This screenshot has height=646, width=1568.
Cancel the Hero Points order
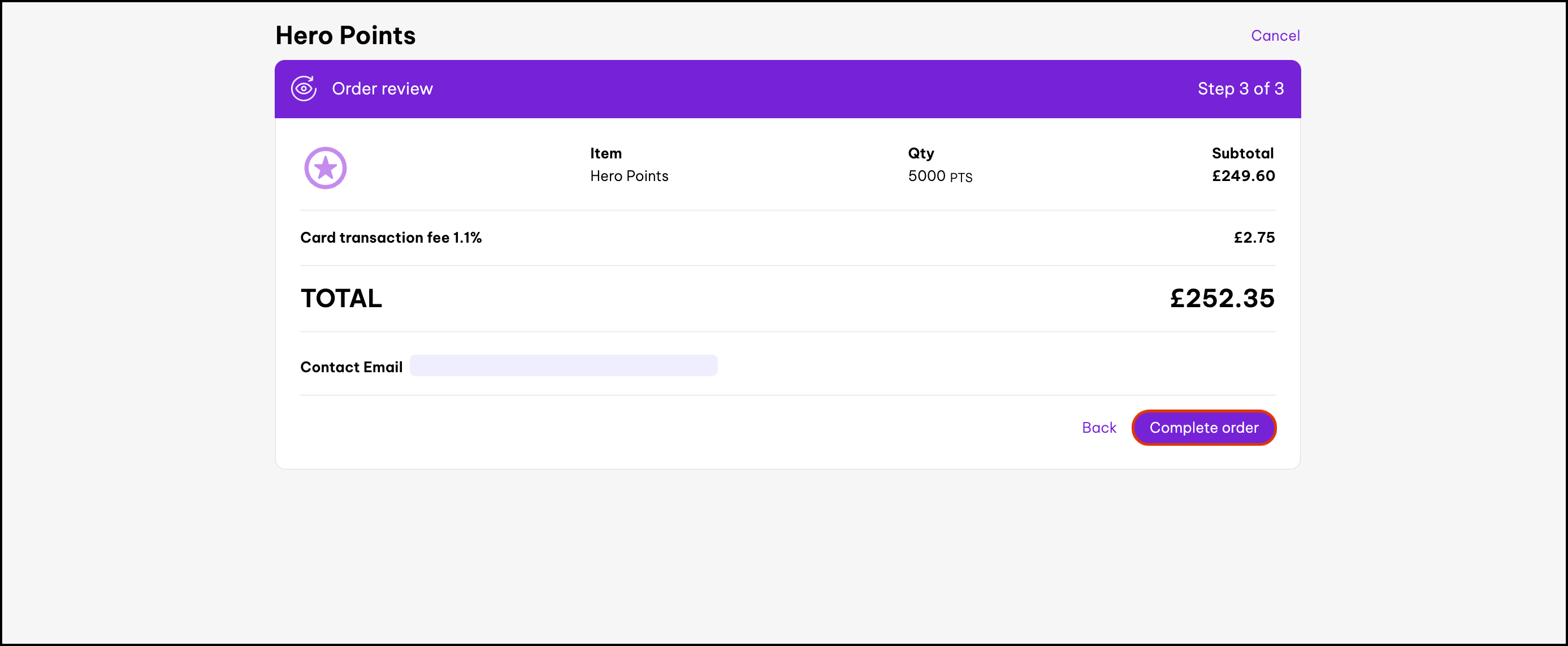click(1275, 35)
